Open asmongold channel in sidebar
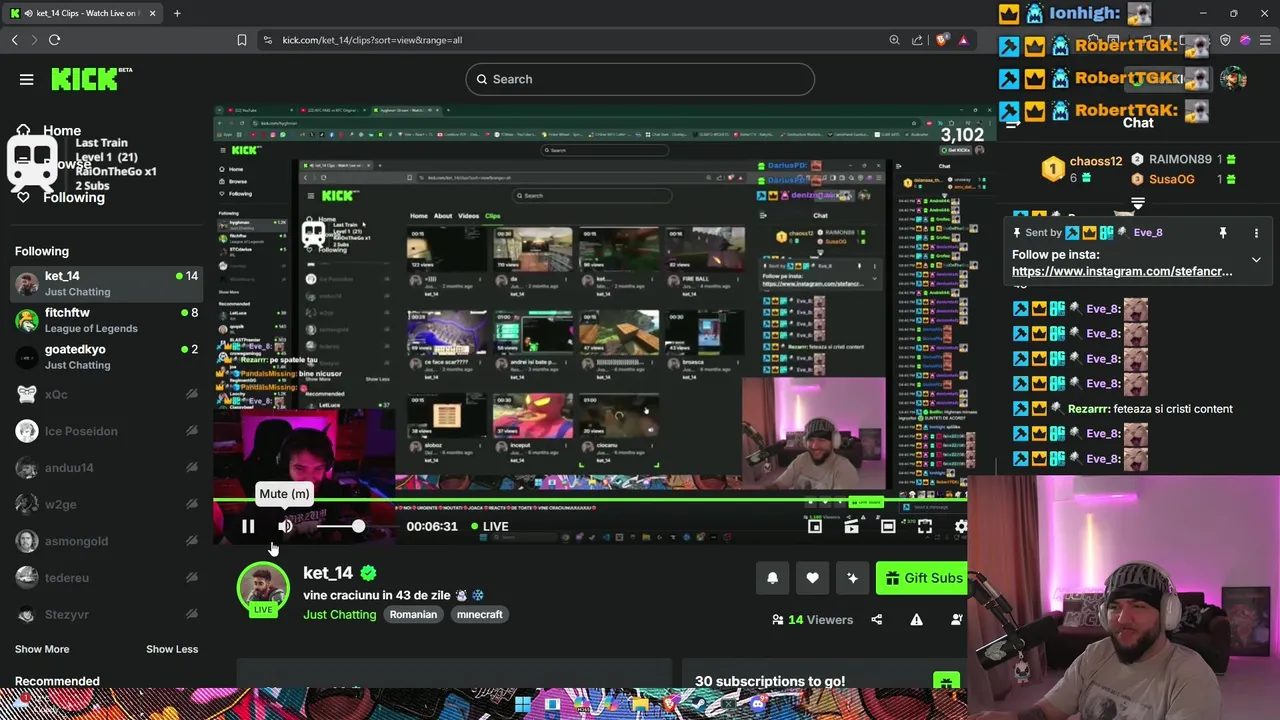1280x720 pixels. click(105, 541)
